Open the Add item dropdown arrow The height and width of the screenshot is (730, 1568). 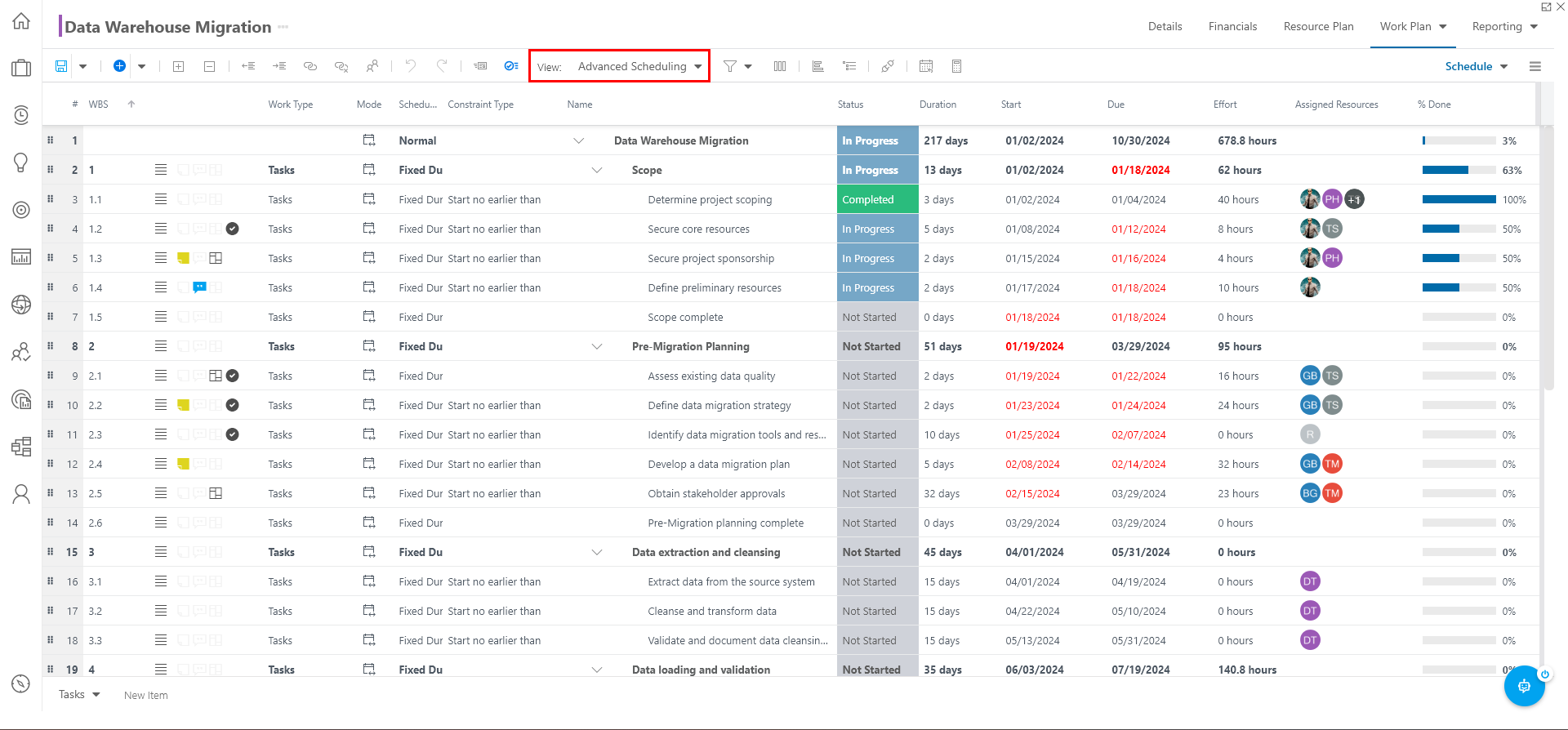tap(141, 66)
